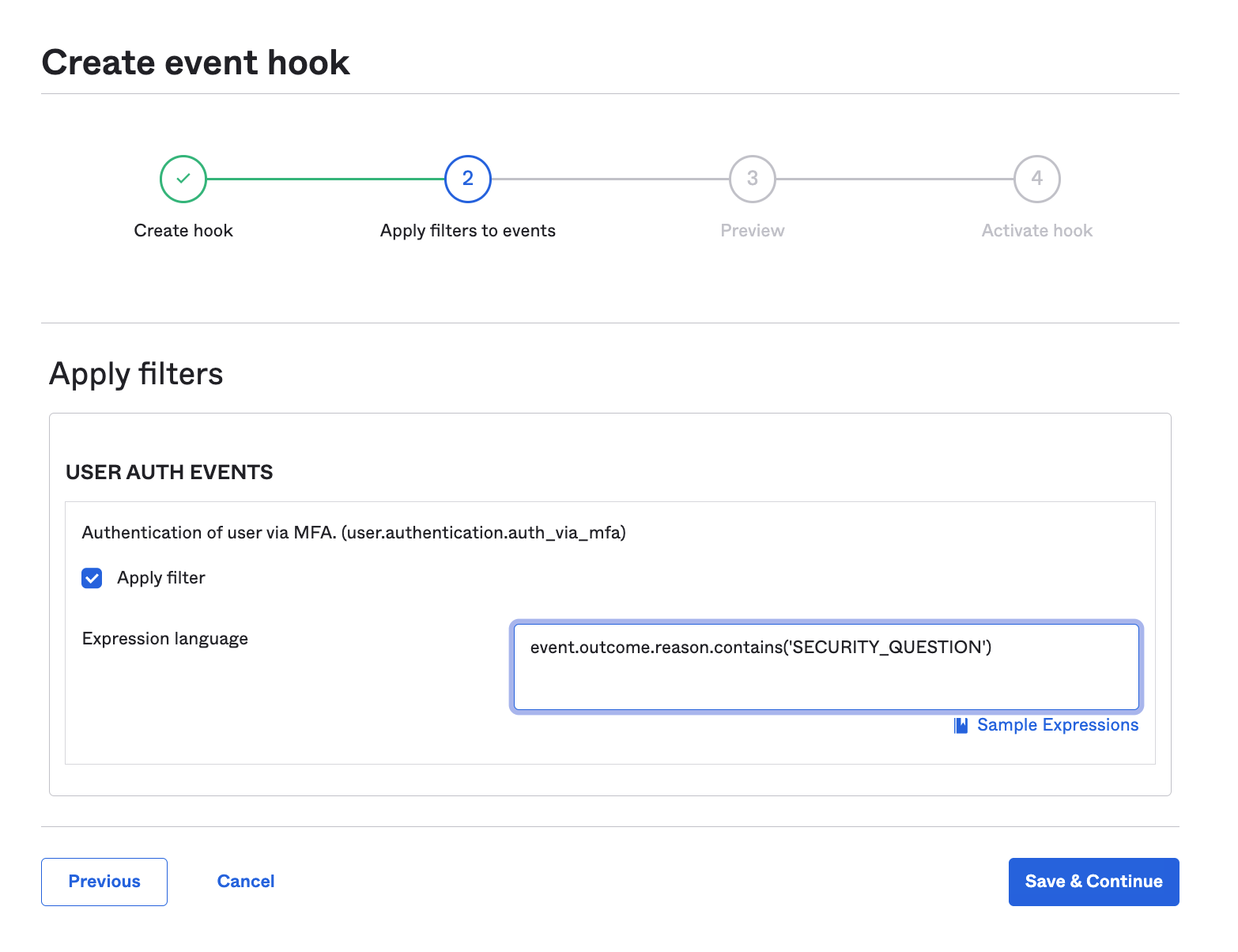1238x952 pixels.
Task: Click the green checkmark step circle
Action: (x=183, y=179)
